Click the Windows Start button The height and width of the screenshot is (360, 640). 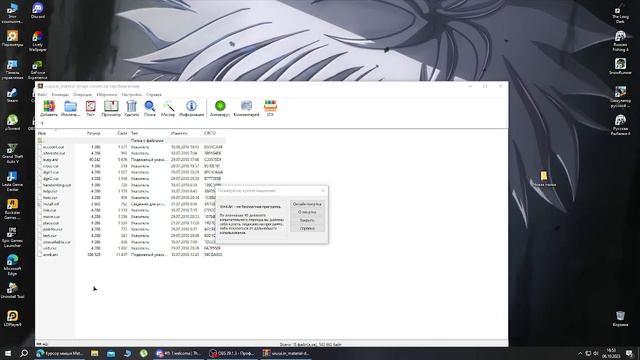pyautogui.click(x=8, y=353)
